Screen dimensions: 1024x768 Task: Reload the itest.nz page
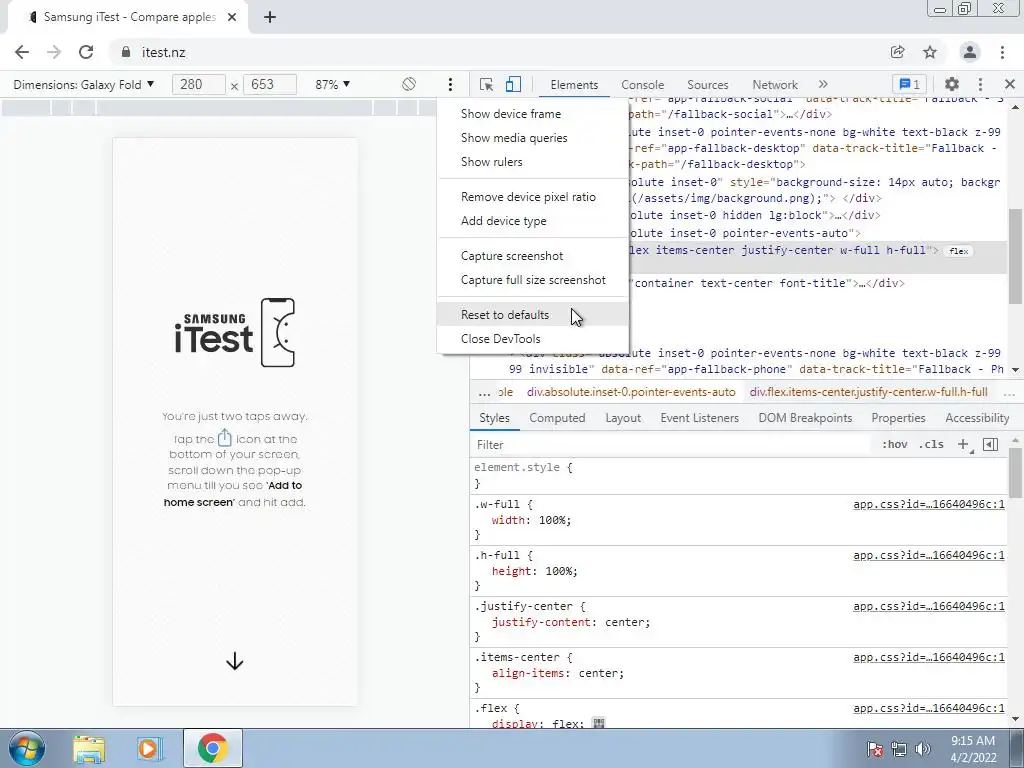pos(86,52)
